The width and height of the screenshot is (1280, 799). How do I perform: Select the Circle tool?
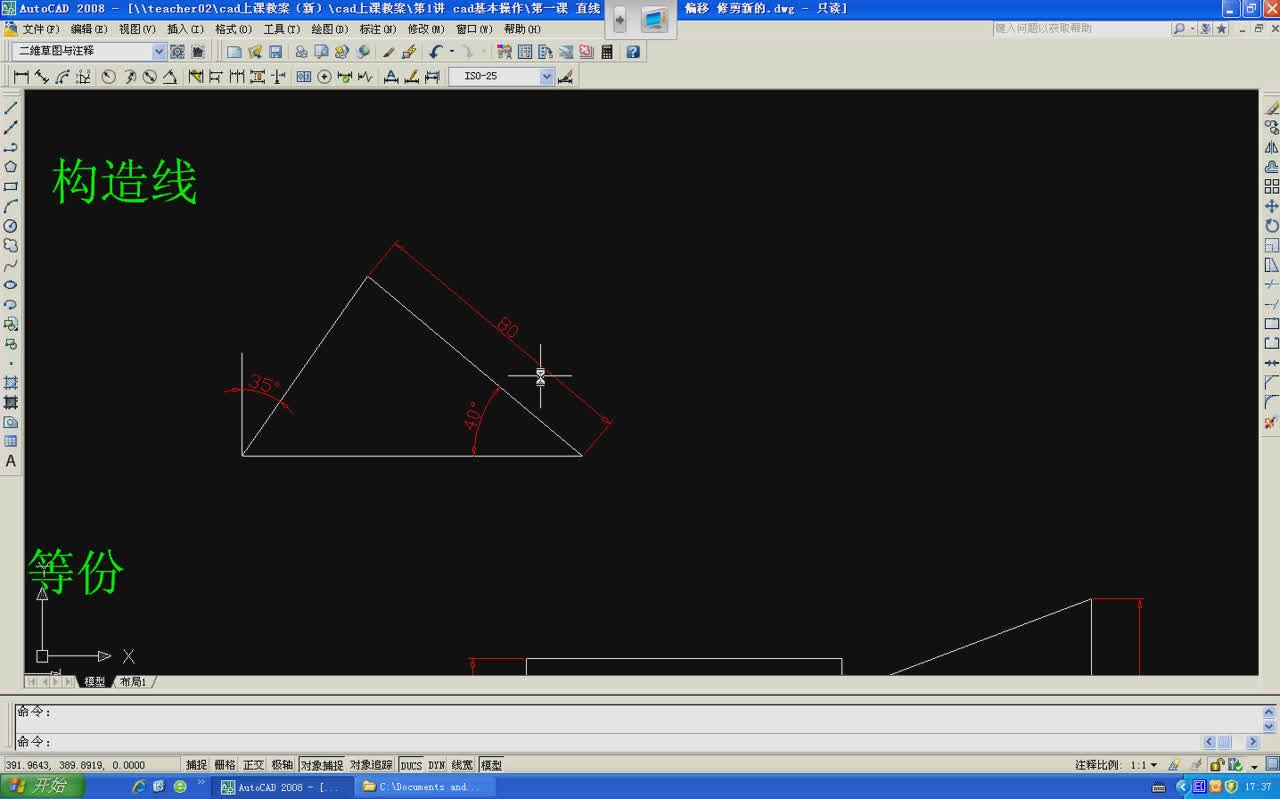tap(11, 226)
